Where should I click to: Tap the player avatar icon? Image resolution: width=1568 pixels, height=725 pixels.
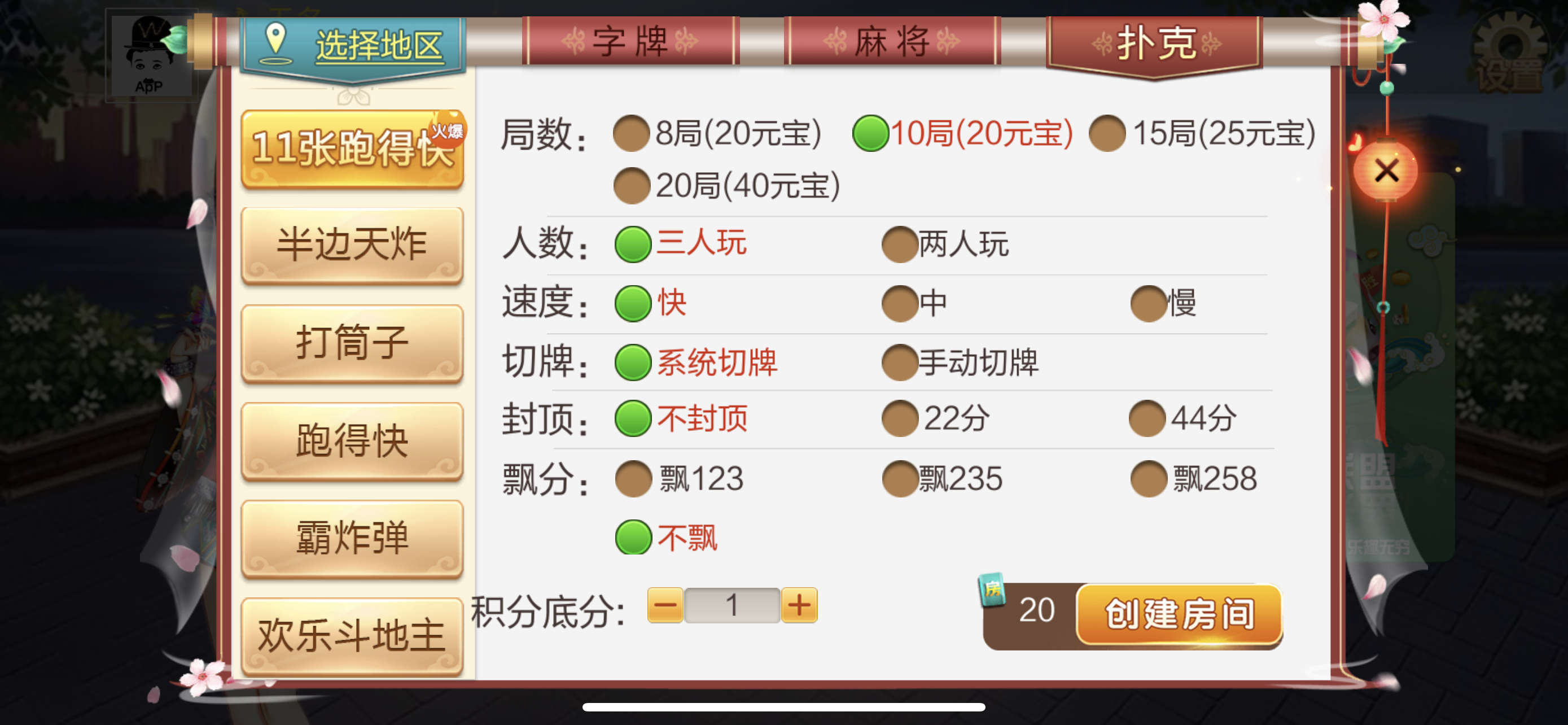point(150,55)
